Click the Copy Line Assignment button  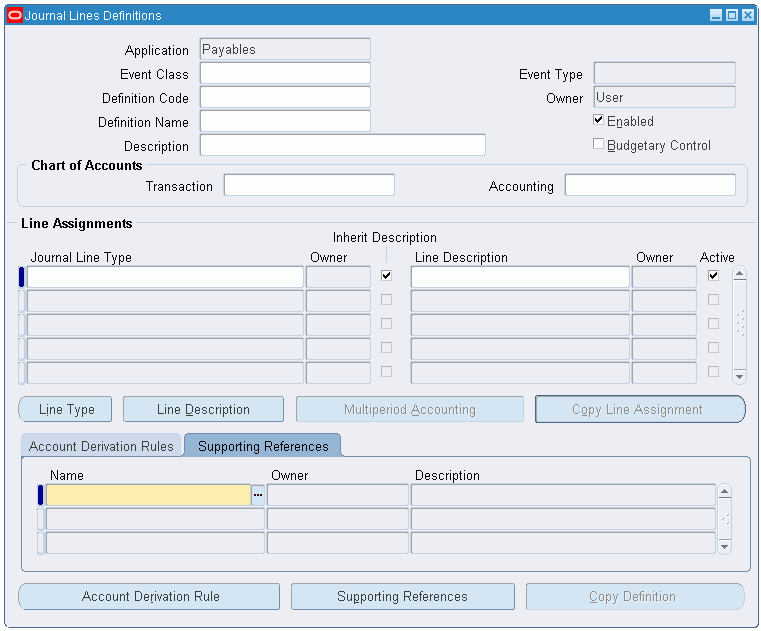pos(640,409)
